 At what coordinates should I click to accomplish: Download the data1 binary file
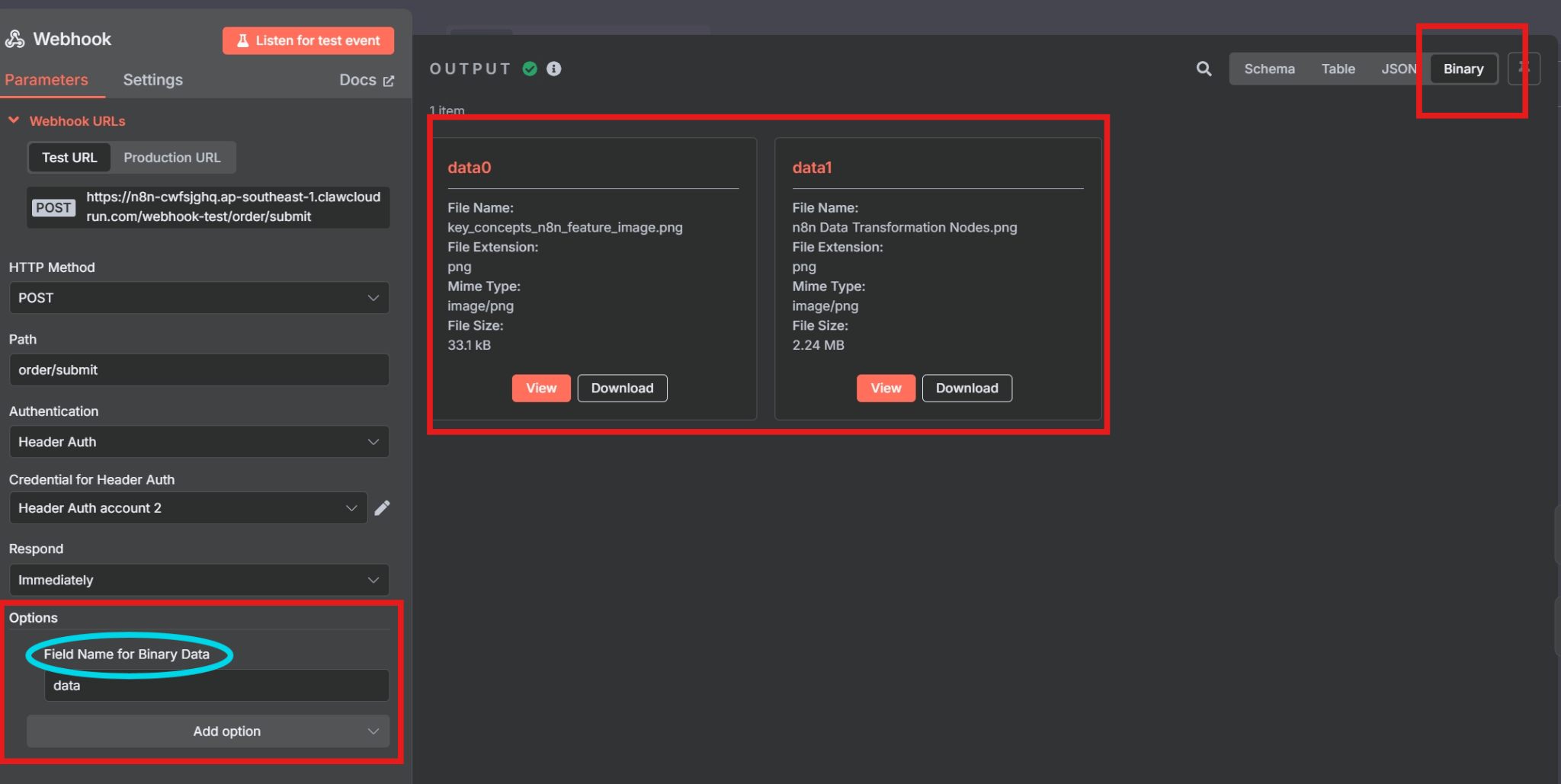tap(966, 388)
